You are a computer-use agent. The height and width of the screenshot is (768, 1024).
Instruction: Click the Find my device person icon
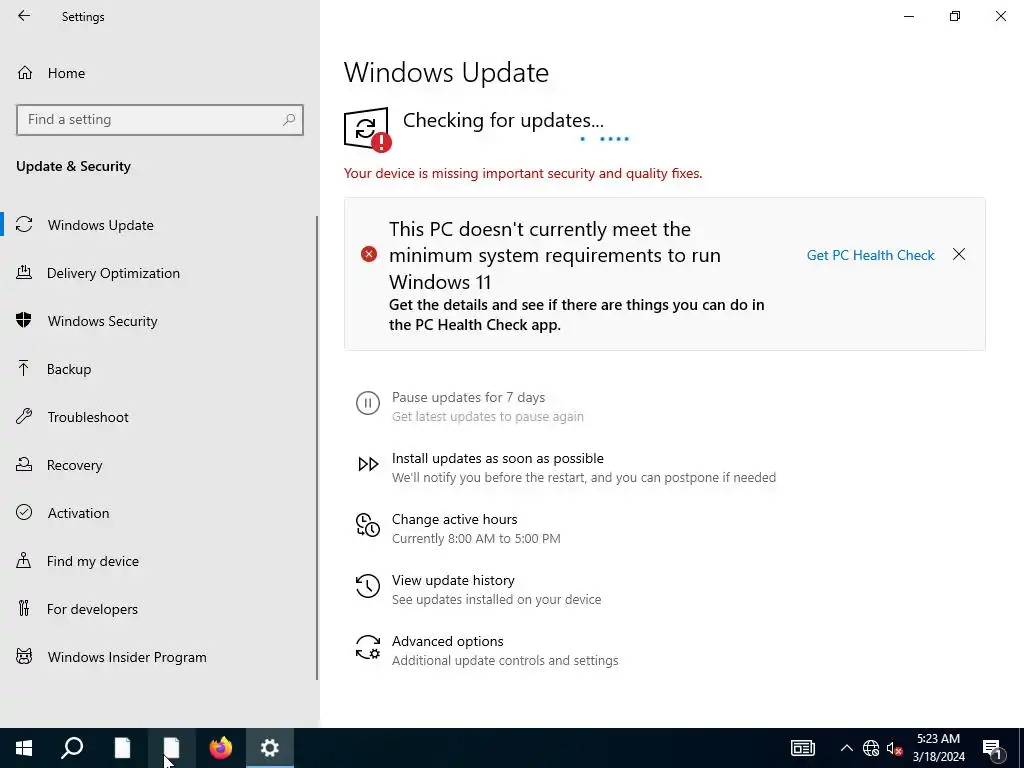(24, 560)
